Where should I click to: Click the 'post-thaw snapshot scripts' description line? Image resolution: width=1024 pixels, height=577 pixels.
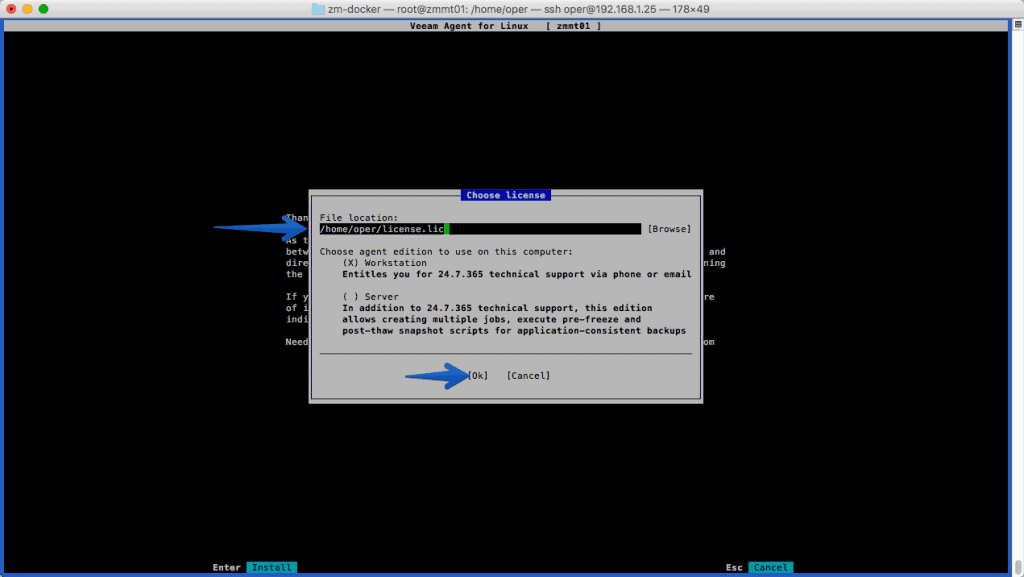pyautogui.click(x=514, y=331)
